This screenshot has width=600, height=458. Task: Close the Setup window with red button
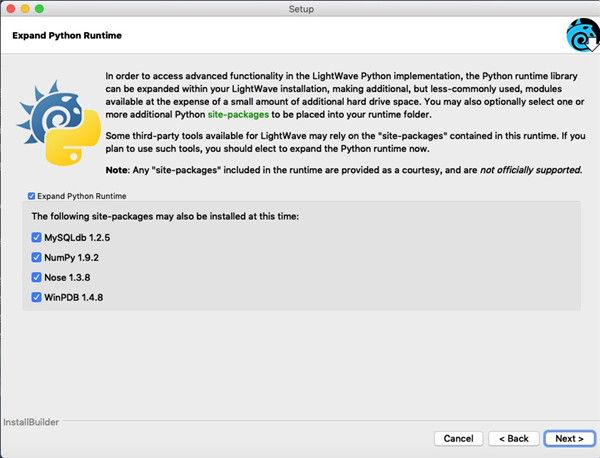click(11, 9)
